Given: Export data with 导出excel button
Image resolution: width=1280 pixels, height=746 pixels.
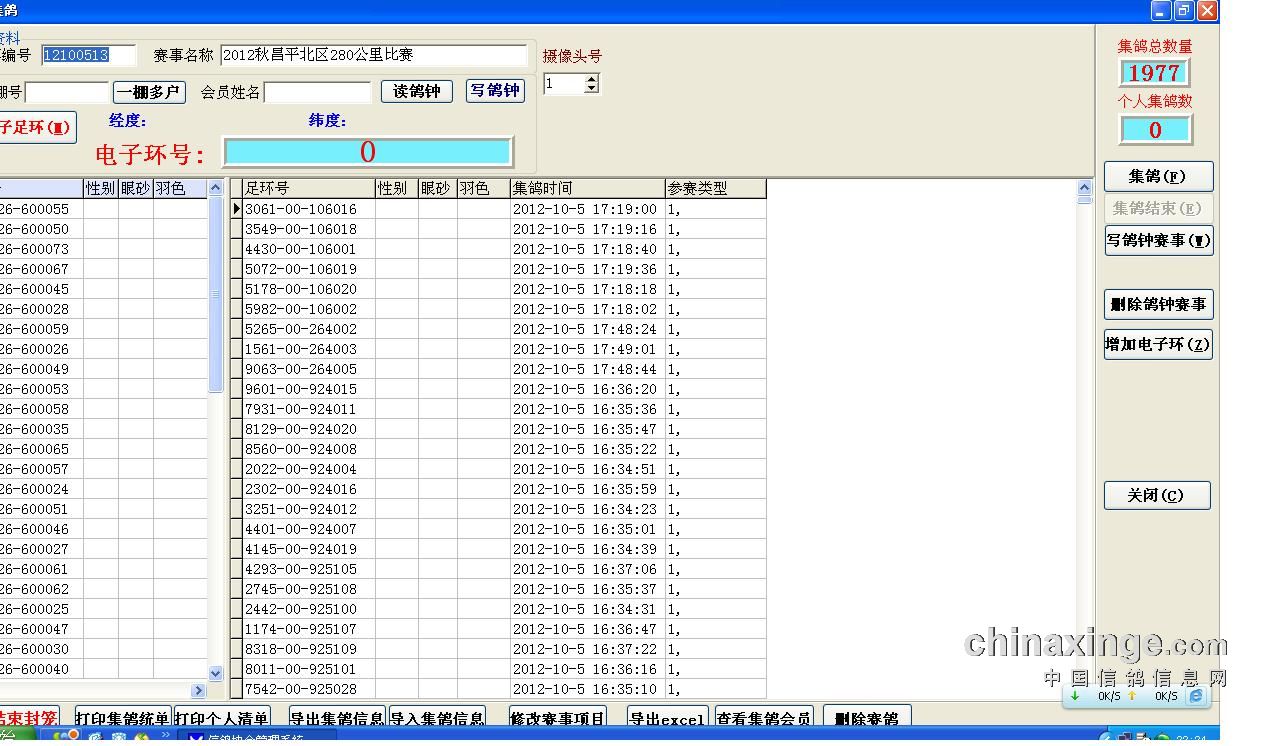Looking at the screenshot, I should (x=667, y=718).
